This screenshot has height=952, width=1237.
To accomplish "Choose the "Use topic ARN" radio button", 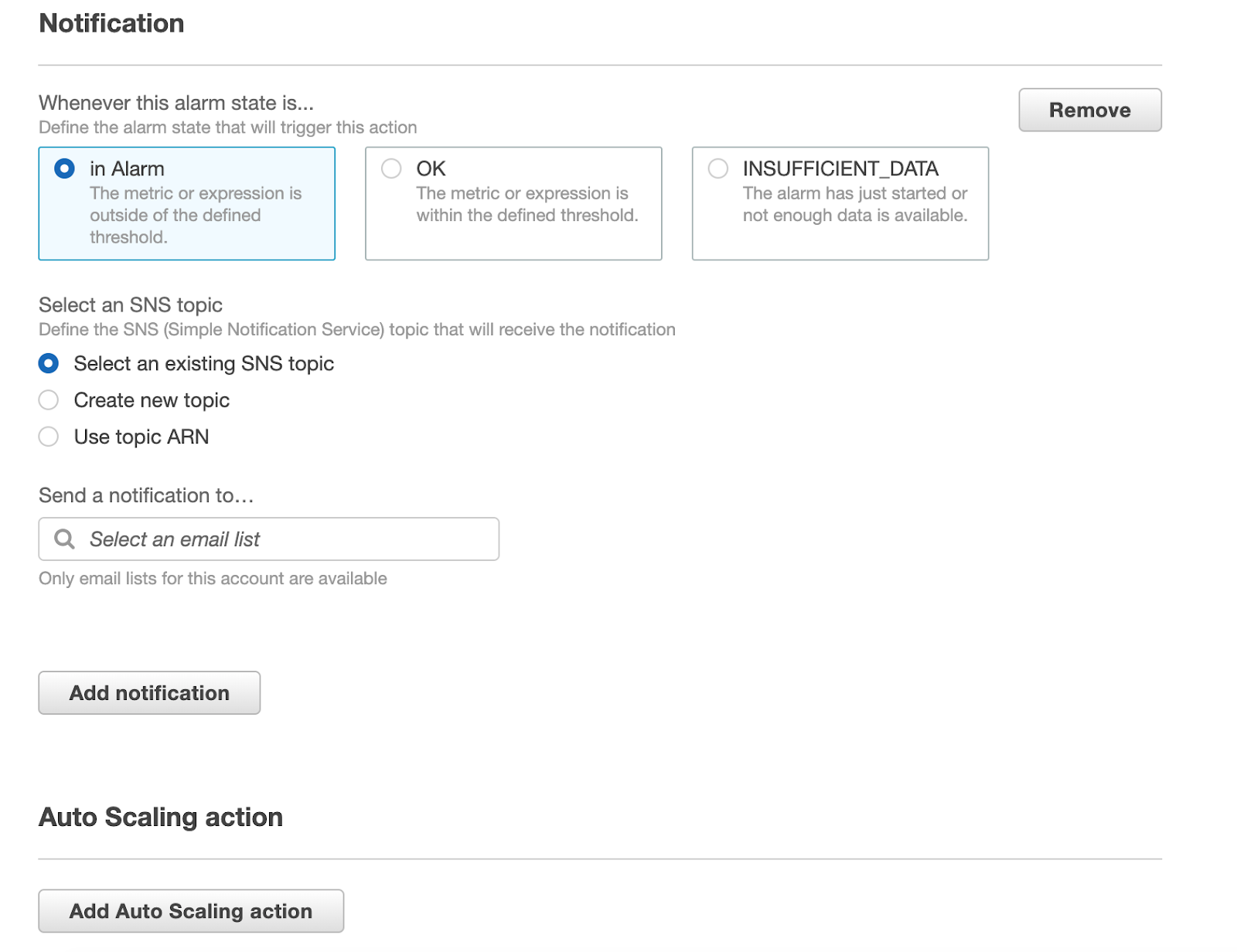I will (x=49, y=437).
